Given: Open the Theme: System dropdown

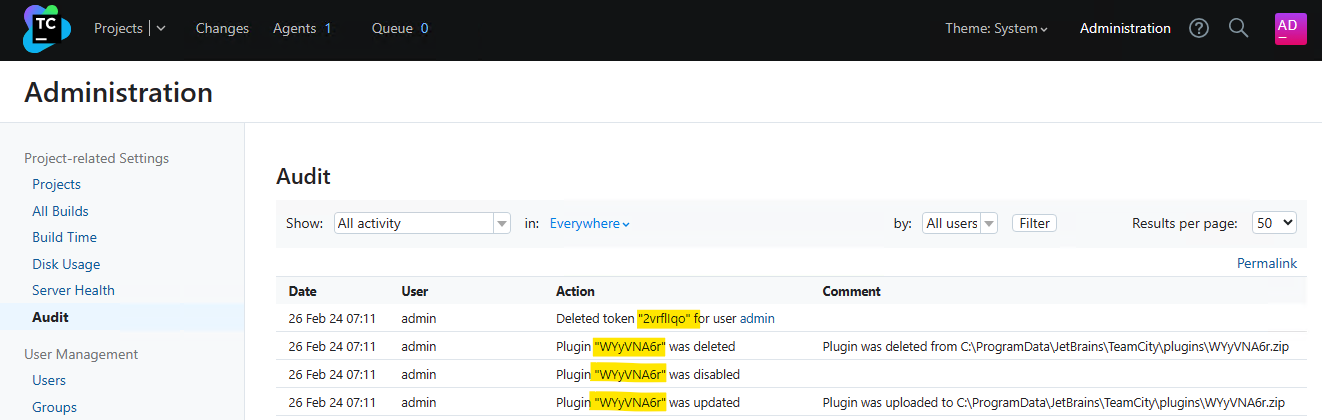Looking at the screenshot, I should click(x=996, y=29).
